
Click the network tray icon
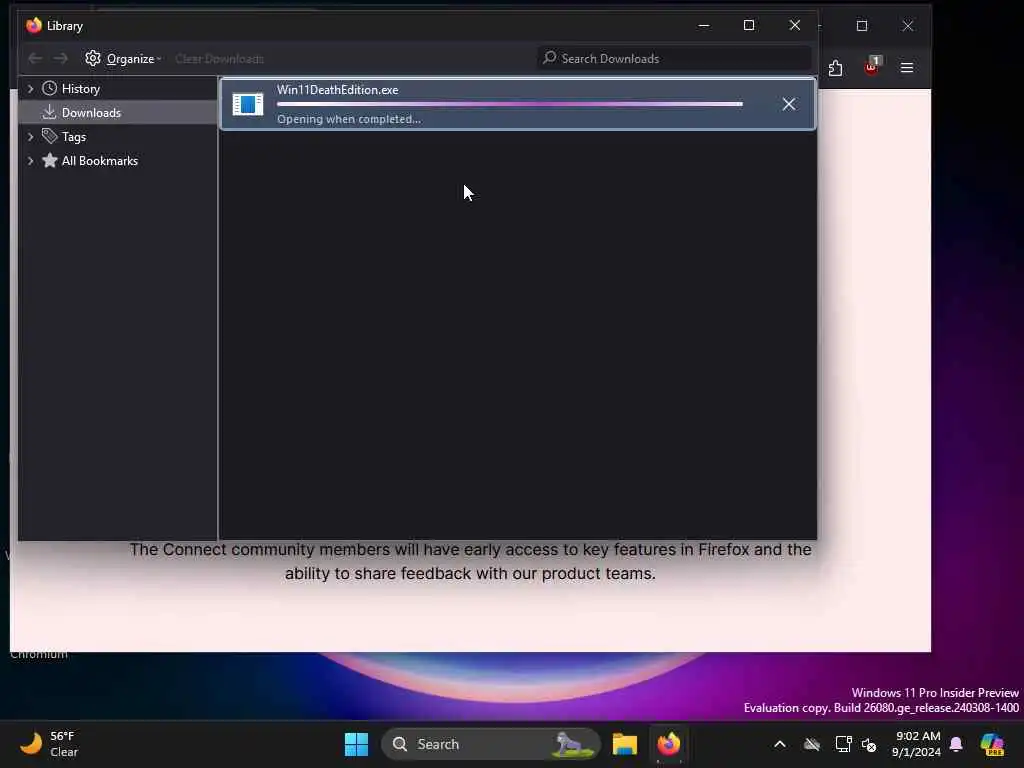tap(843, 744)
